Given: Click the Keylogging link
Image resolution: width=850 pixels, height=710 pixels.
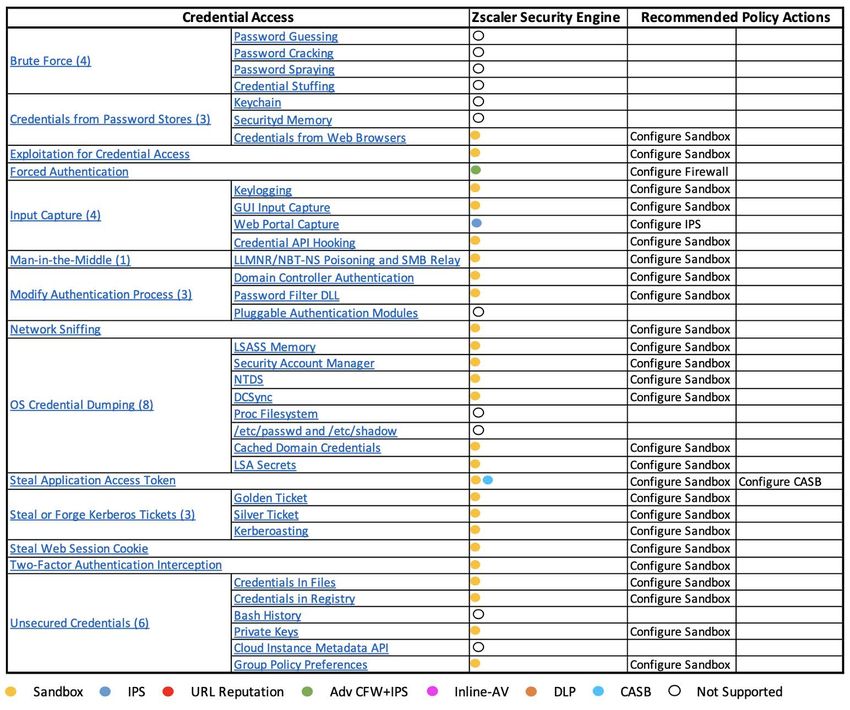Looking at the screenshot, I should pos(263,190).
